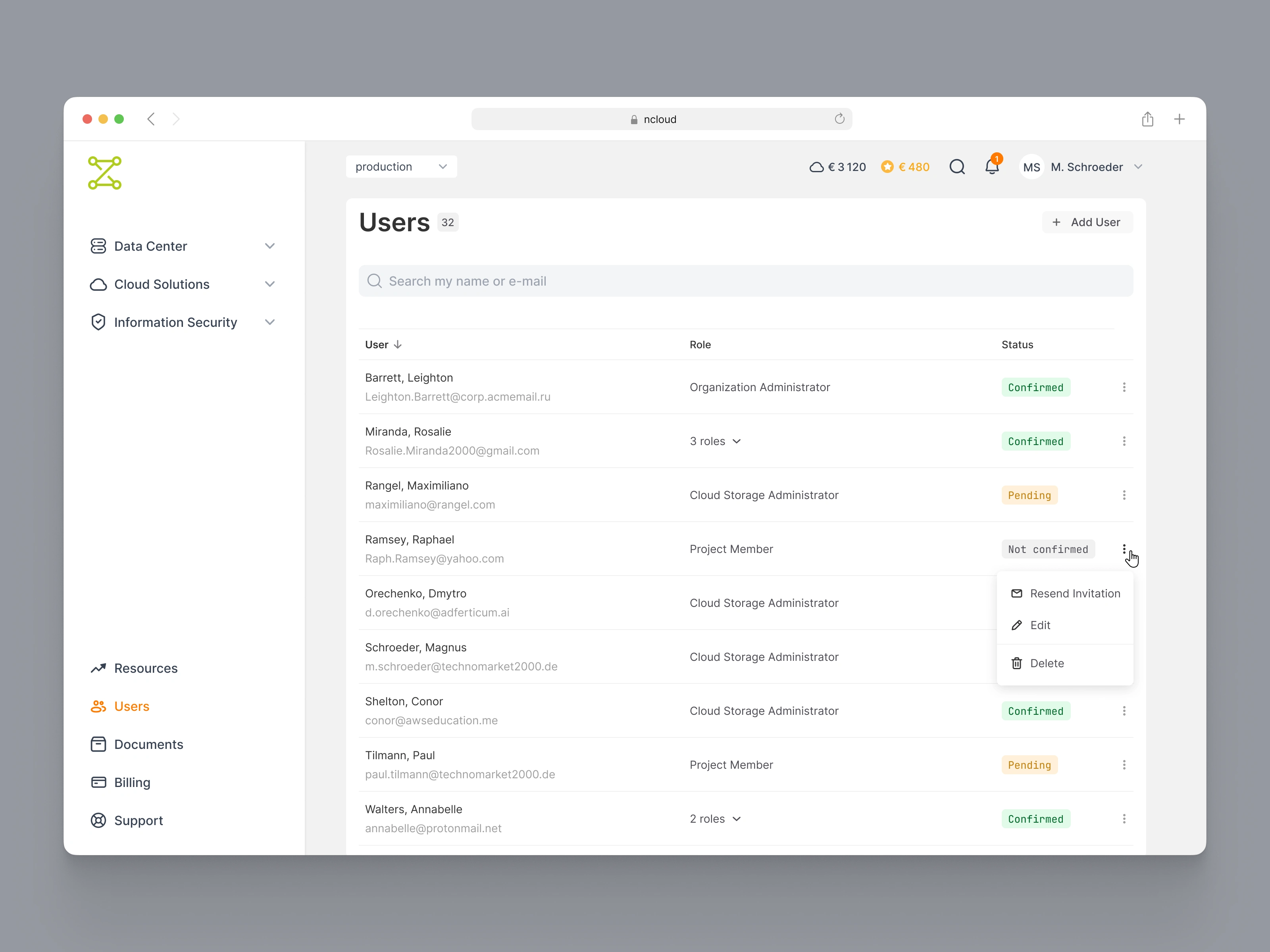Open M. Schroeder account menu

point(1082,167)
